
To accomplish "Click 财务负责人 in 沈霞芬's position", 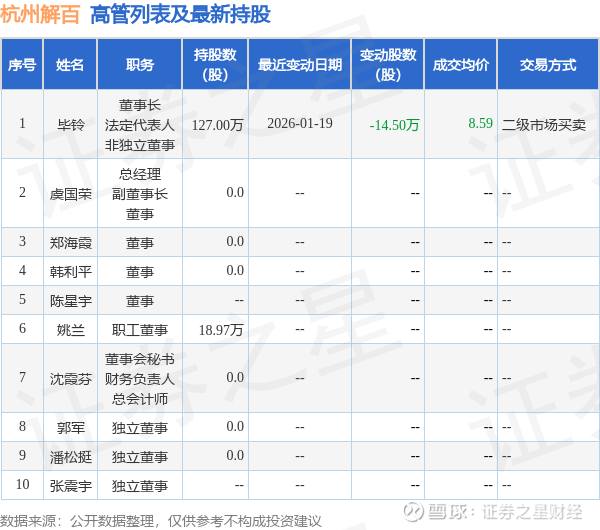I will [140, 378].
